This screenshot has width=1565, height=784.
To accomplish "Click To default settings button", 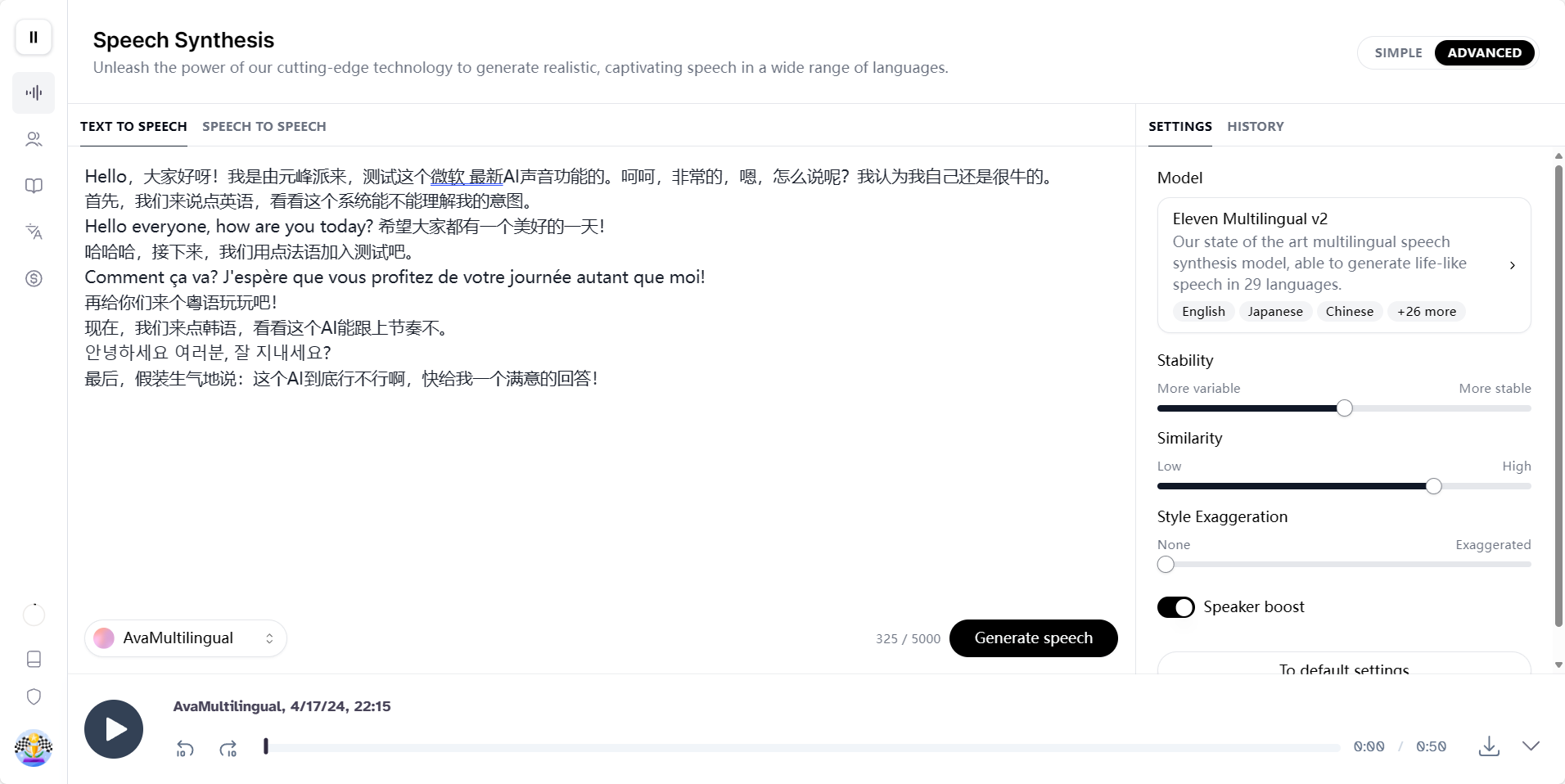I will click(x=1344, y=665).
